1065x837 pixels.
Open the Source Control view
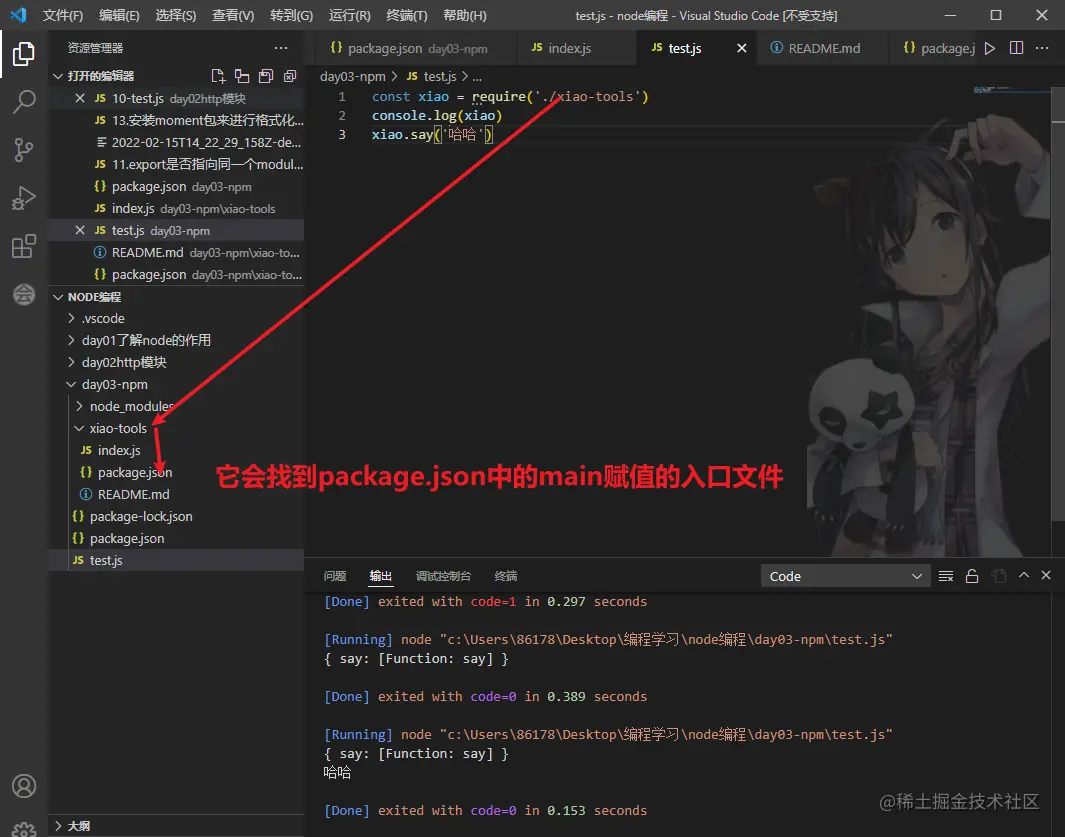pos(24,150)
